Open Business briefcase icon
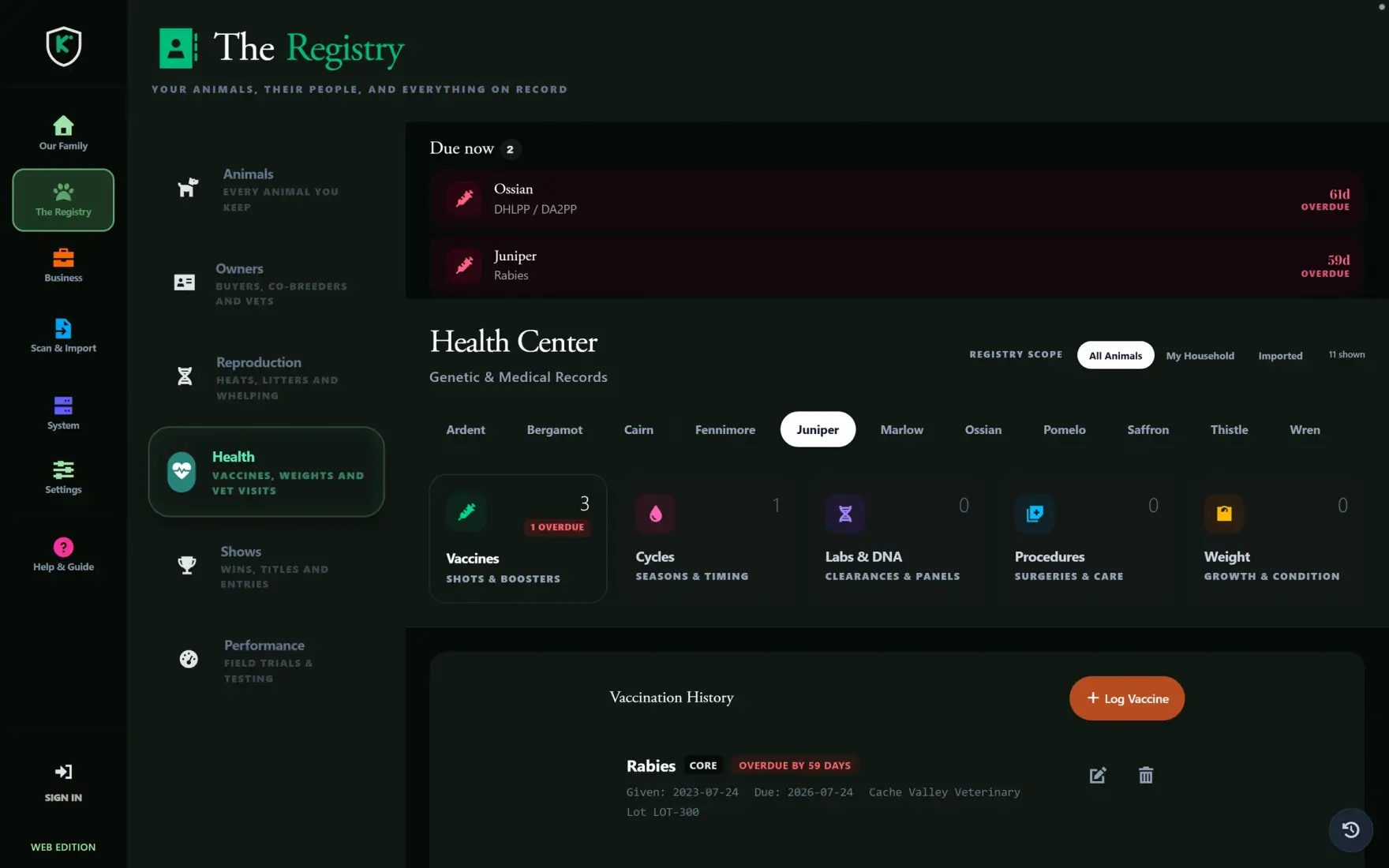The image size is (1389, 868). click(x=63, y=258)
